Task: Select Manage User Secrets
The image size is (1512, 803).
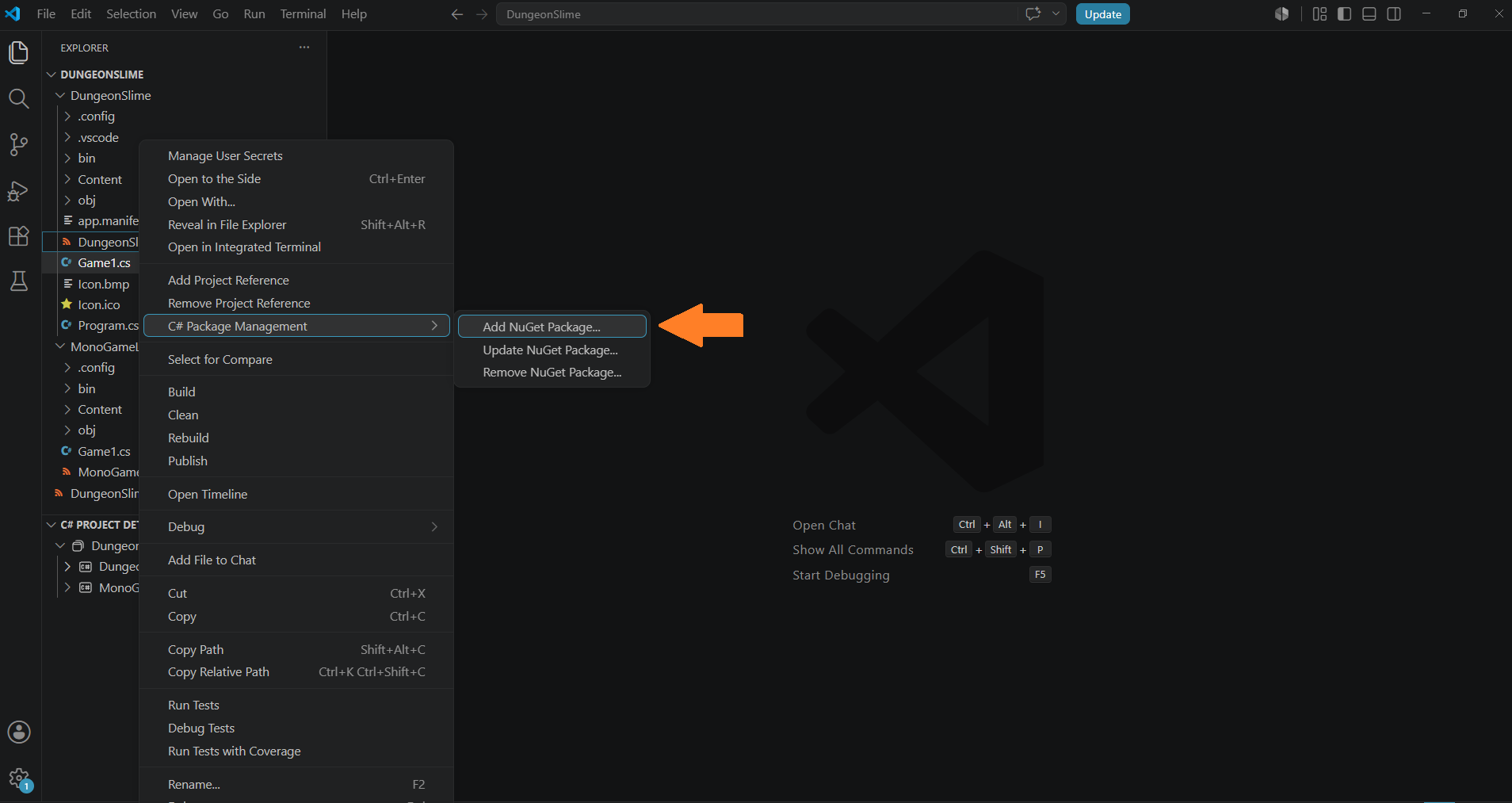Action: click(296, 156)
